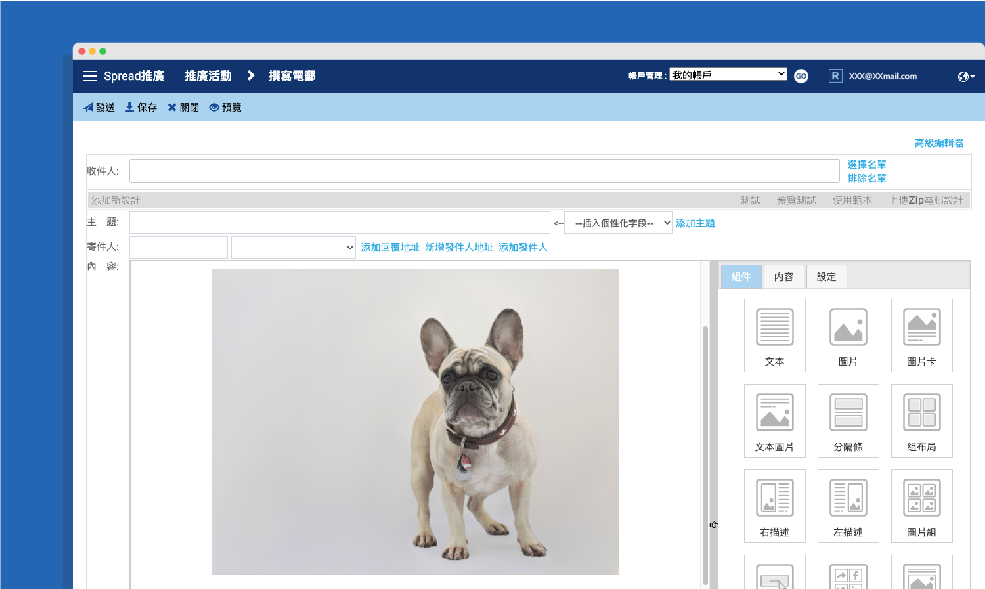Screen dimensions: 985x589
Task: Open the globe language menu
Action: click(966, 77)
